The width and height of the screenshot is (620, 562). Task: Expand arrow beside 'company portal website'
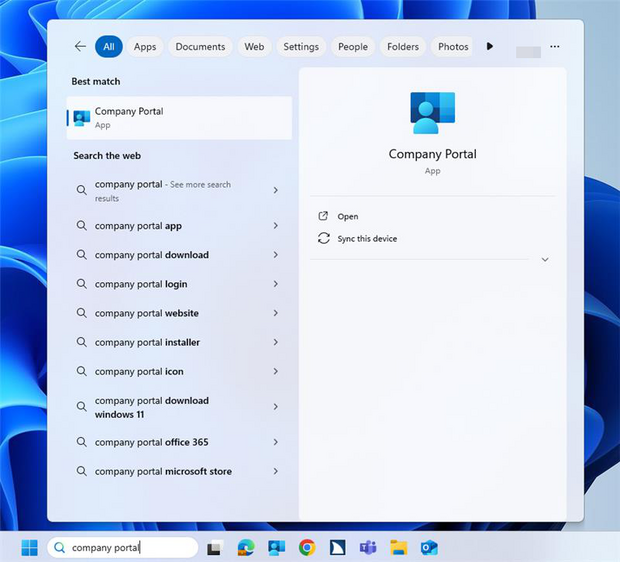pyautogui.click(x=276, y=313)
